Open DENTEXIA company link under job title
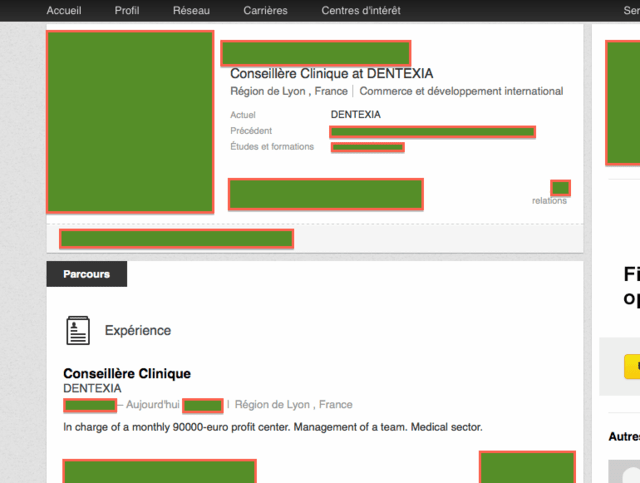Screen dimensions: 640x483 pyautogui.click(x=92, y=388)
